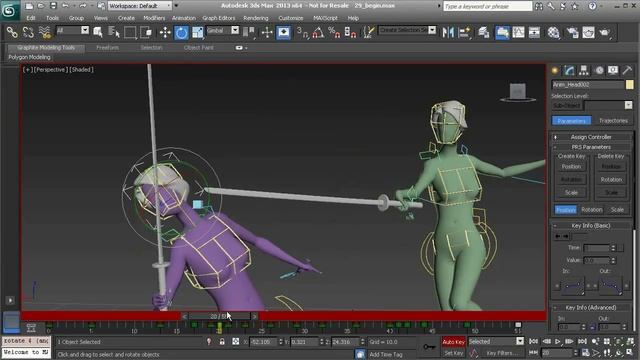
Task: Open the Rendered Frame Window icon
Action: click(x=588, y=32)
